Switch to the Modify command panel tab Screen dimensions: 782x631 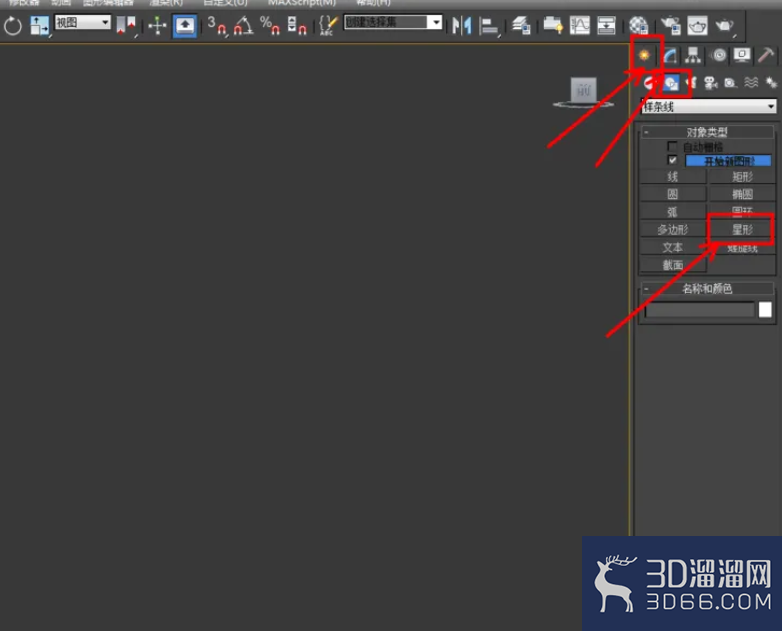[670, 55]
